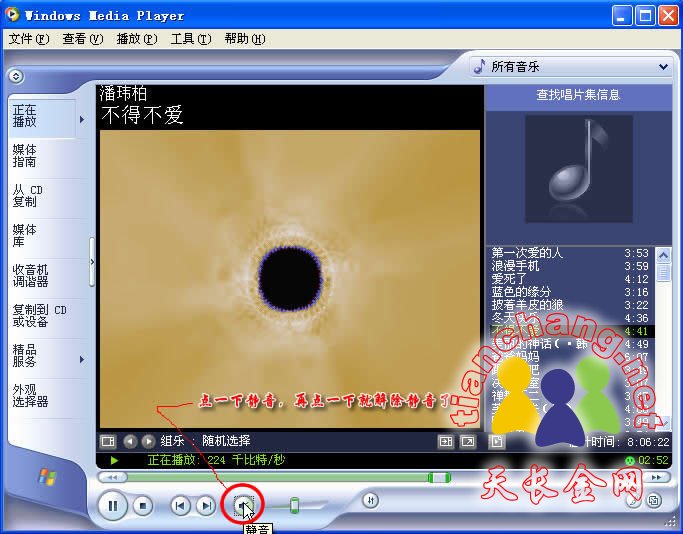Open the 复制到 CD 或设备 tab
The width and height of the screenshot is (683, 534).
(x=42, y=316)
